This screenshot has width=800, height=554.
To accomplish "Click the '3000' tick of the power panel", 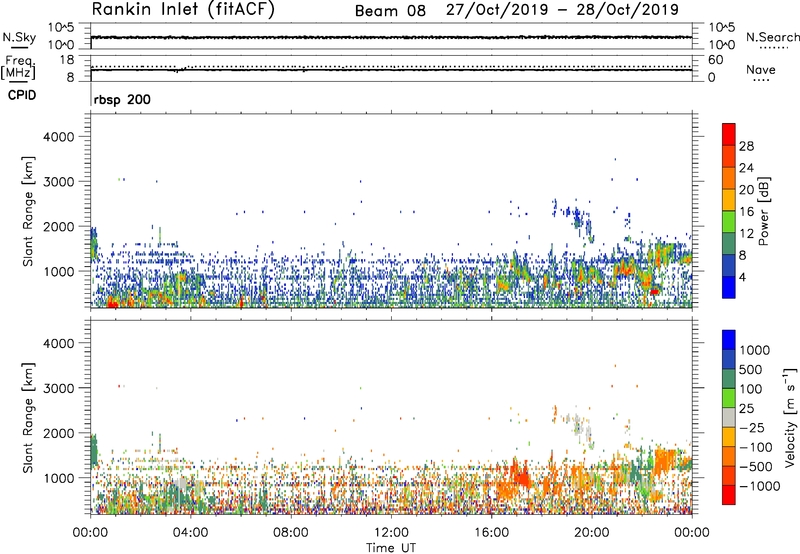I will (58, 182).
